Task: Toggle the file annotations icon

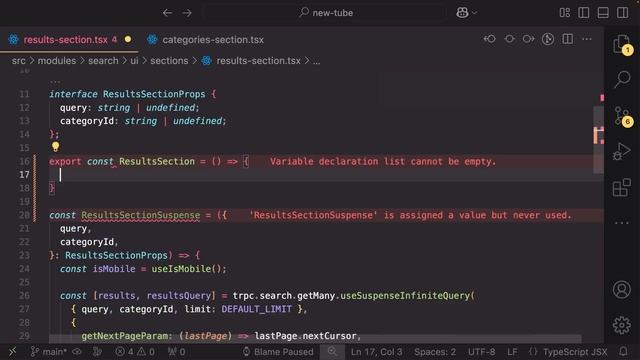Action: [509, 39]
